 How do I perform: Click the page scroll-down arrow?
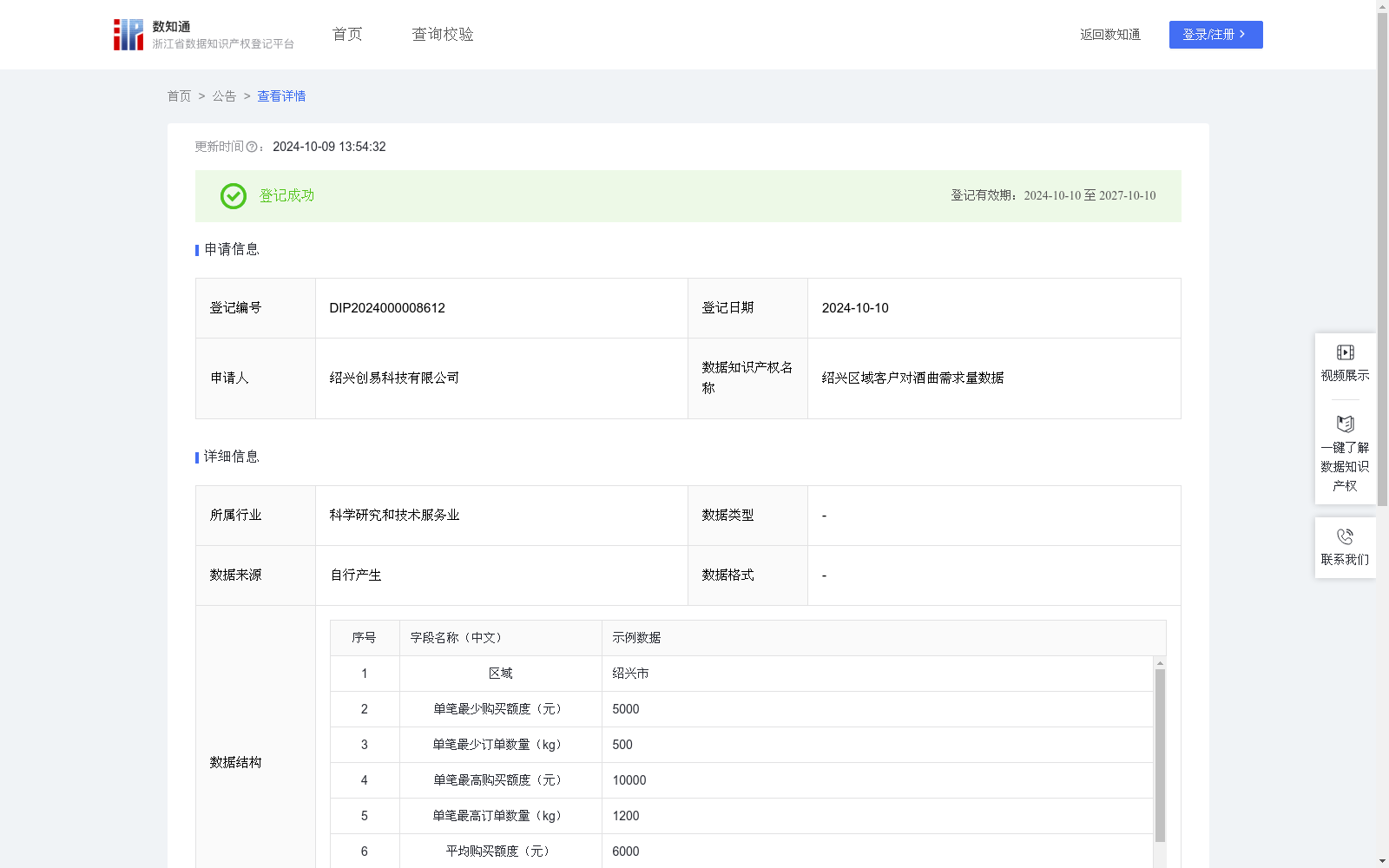click(1382, 861)
